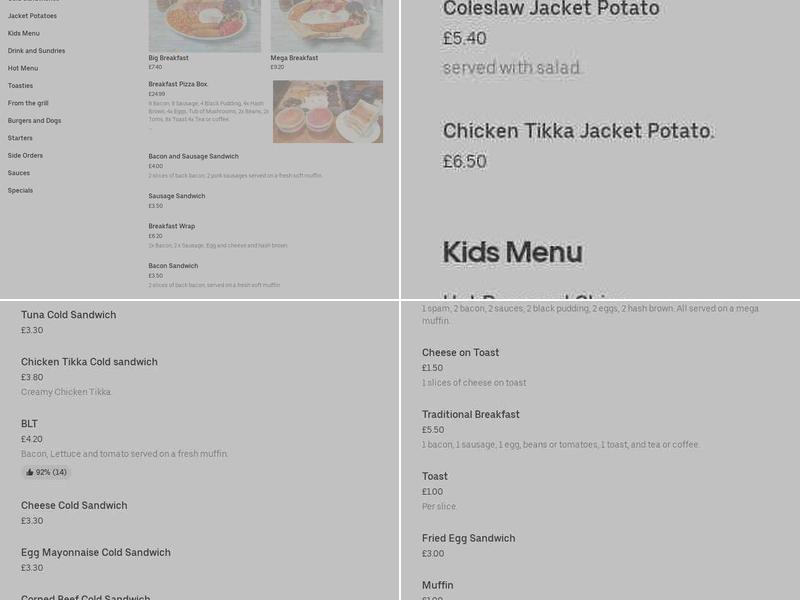
Task: Click the Breakfast Pizza Box photo
Action: click(326, 111)
